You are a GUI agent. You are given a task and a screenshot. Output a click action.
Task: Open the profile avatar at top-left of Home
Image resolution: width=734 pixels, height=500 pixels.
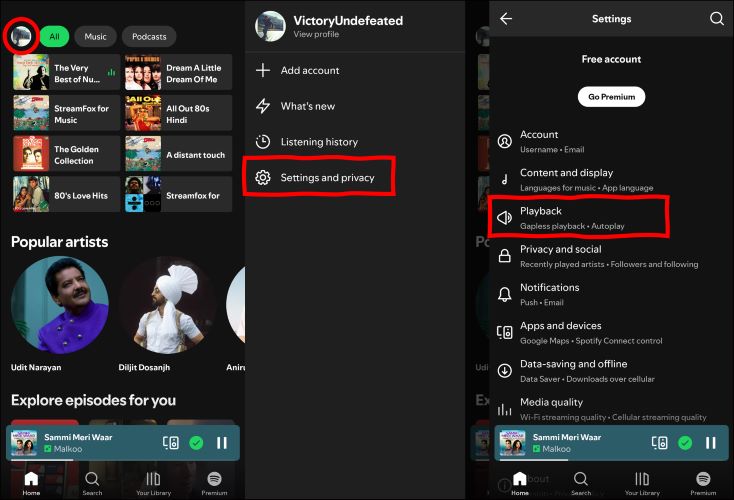[22, 37]
